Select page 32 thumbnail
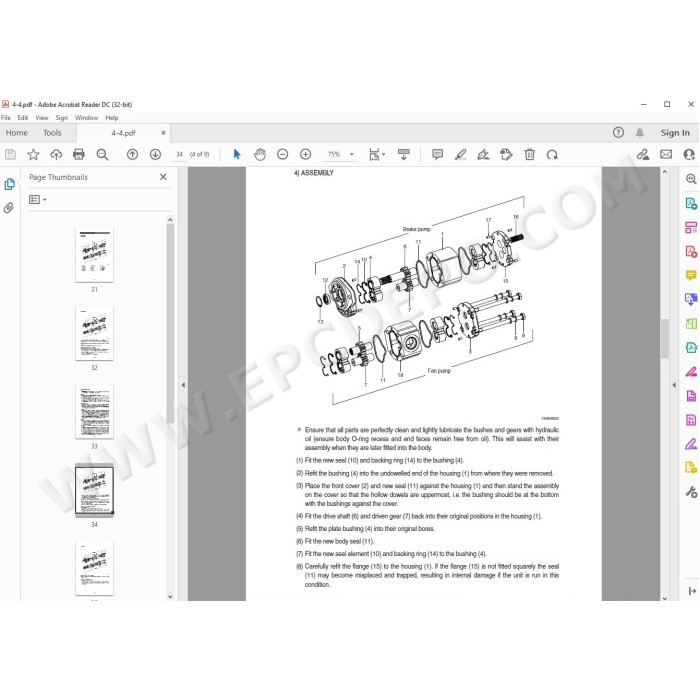This screenshot has height=700, width=700. pyautogui.click(x=94, y=333)
